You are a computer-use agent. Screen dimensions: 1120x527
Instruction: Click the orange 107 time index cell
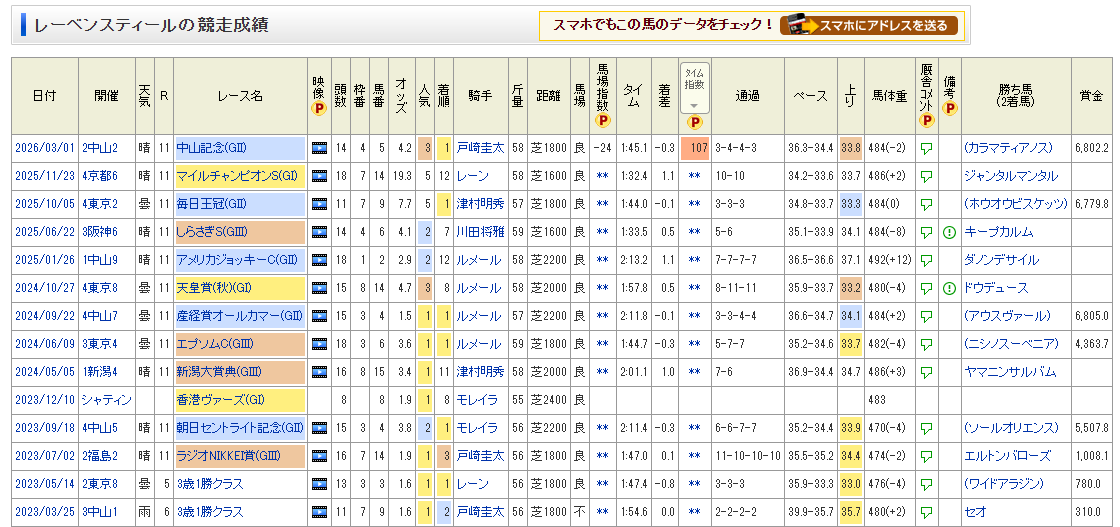pos(694,148)
